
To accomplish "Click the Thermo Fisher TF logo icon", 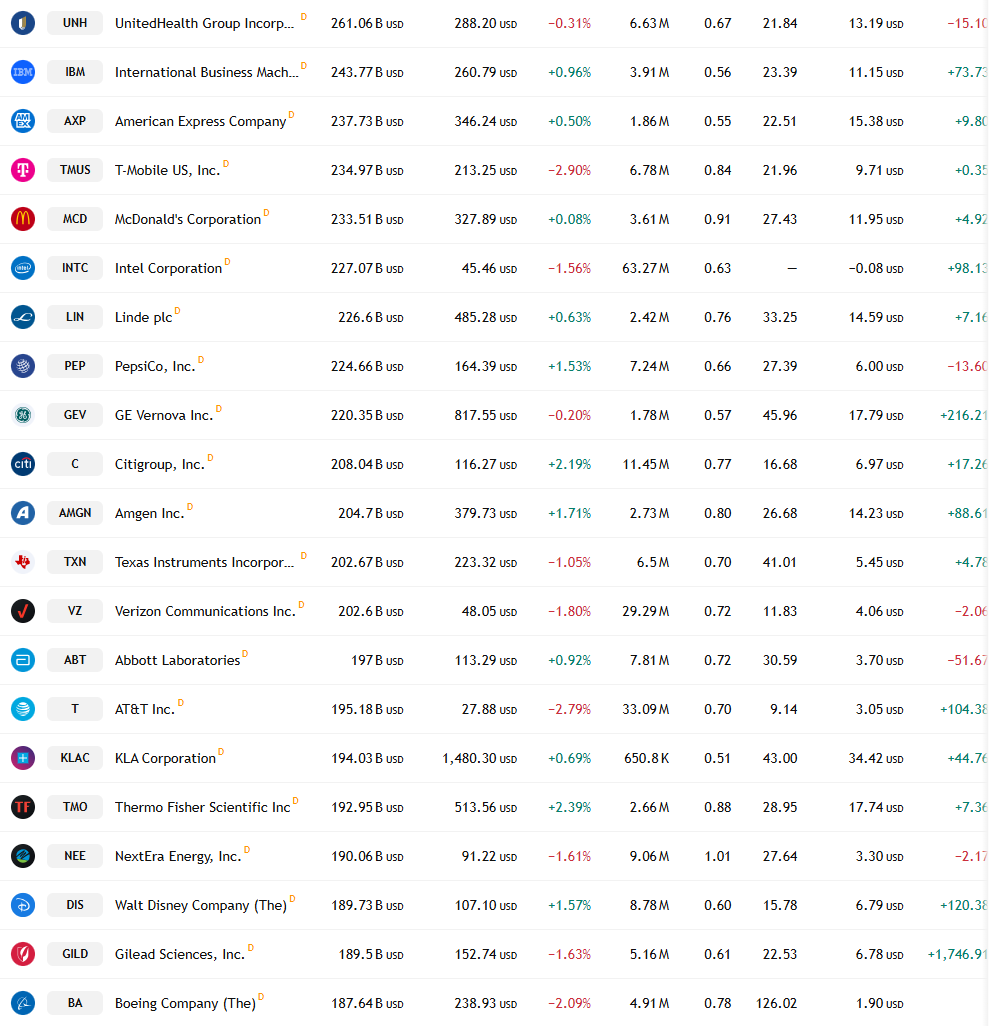I will 23,807.
